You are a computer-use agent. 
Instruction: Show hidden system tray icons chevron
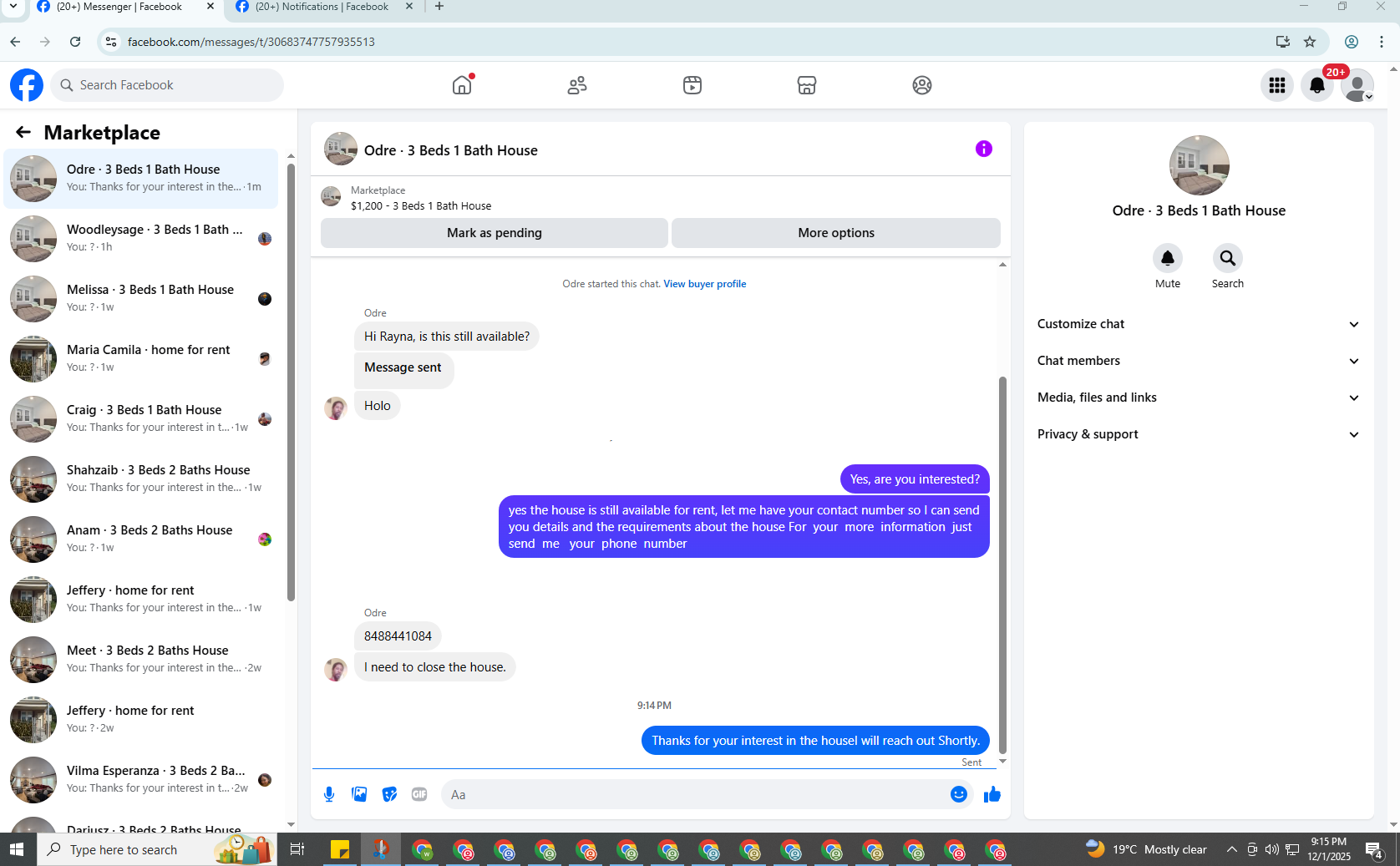(x=1231, y=849)
